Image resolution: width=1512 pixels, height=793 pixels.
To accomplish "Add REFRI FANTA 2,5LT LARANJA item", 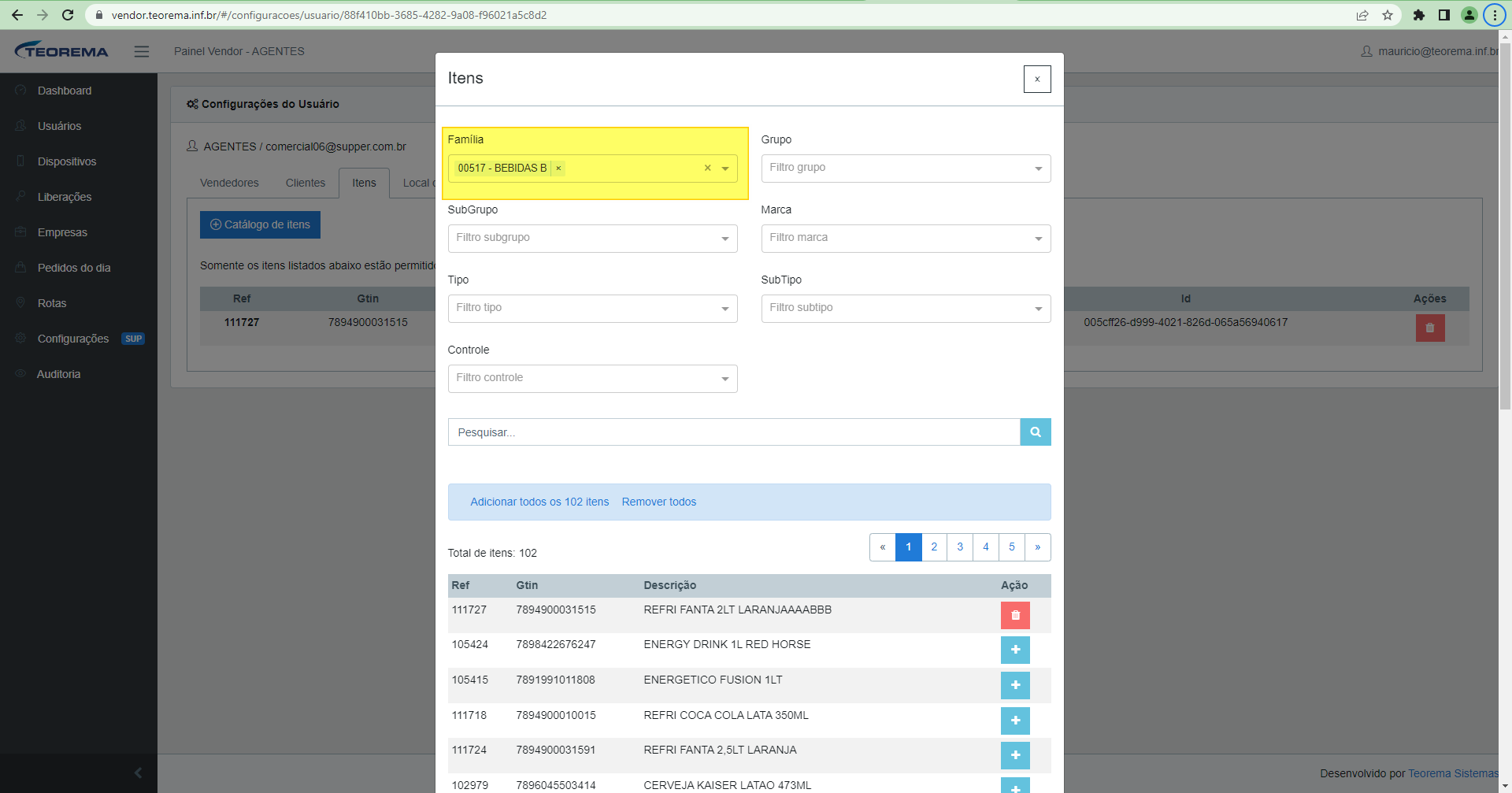I will coord(1015,755).
